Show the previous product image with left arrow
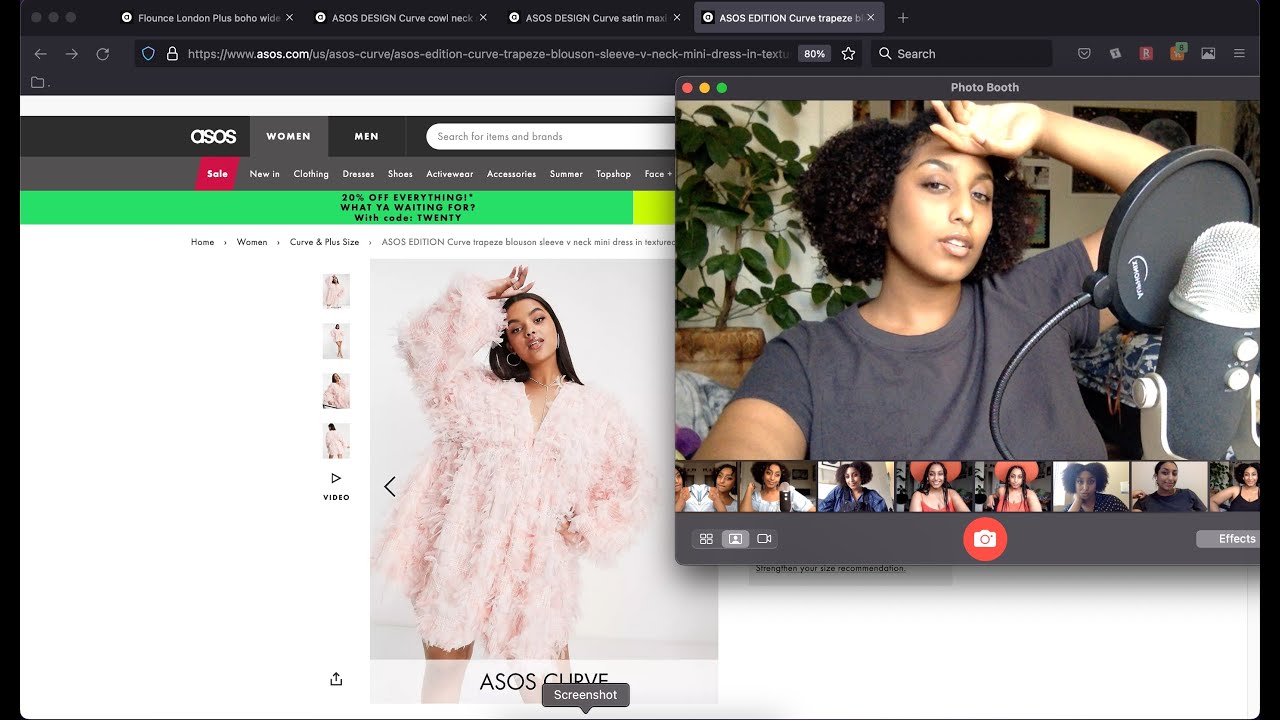The width and height of the screenshot is (1280, 720). pos(390,487)
